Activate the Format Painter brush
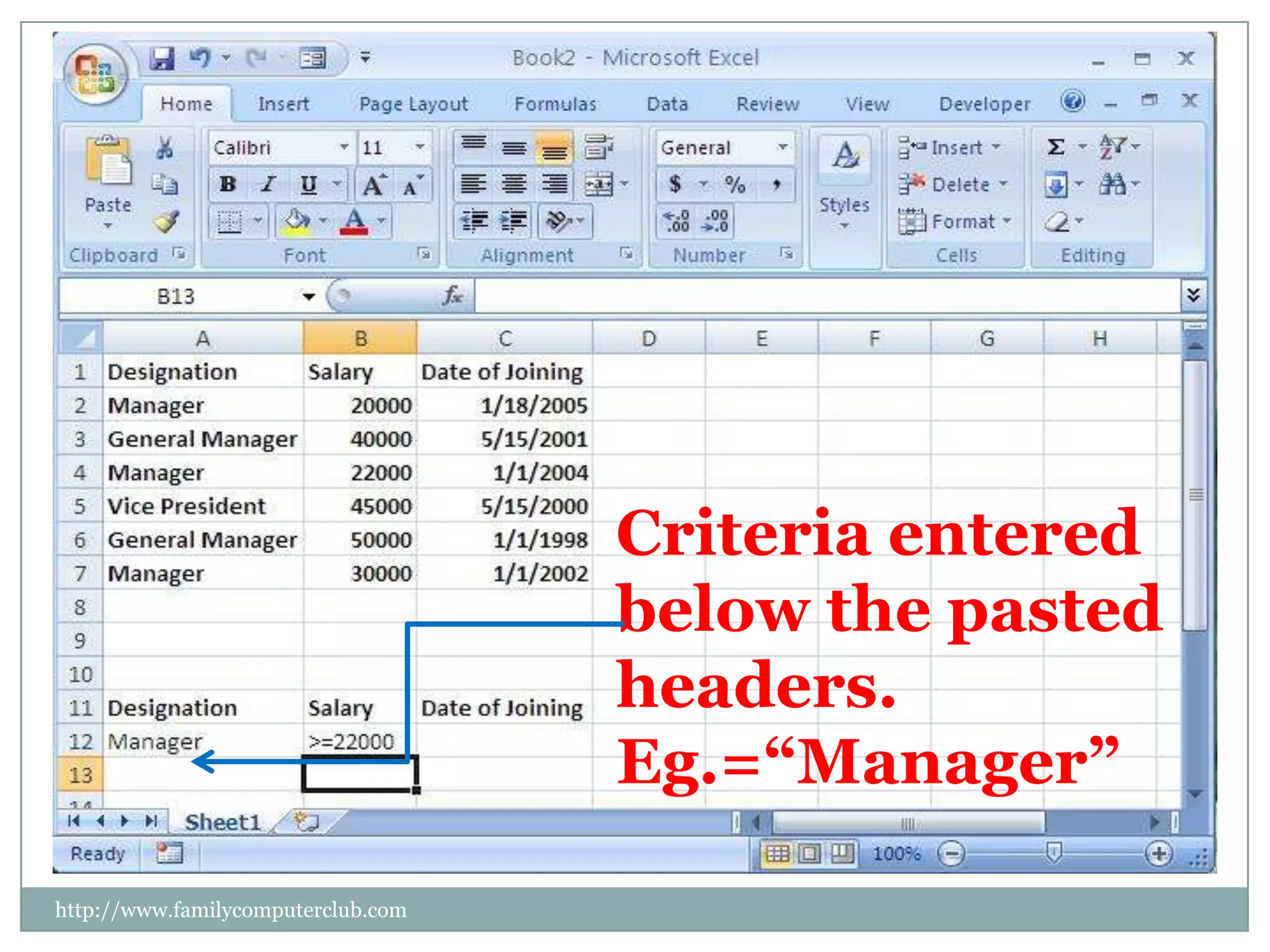This screenshot has height=952, width=1270. pyautogui.click(x=166, y=221)
